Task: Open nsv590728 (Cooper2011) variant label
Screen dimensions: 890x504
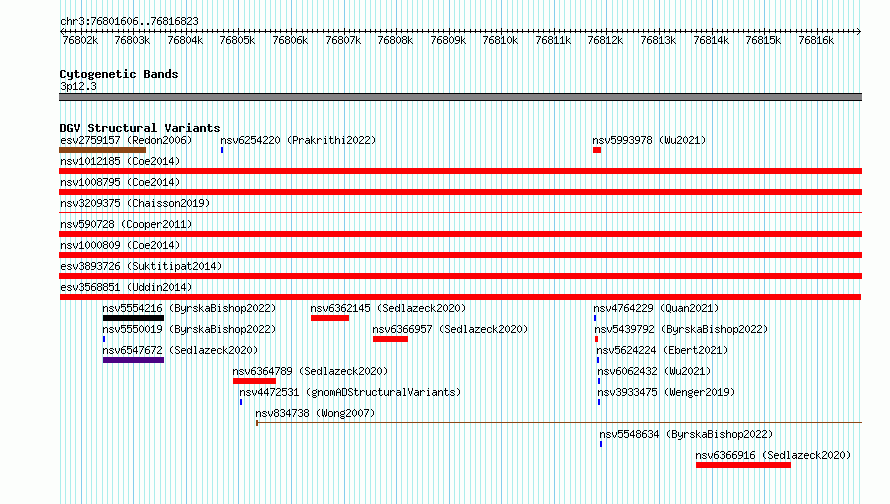Action: 126,224
